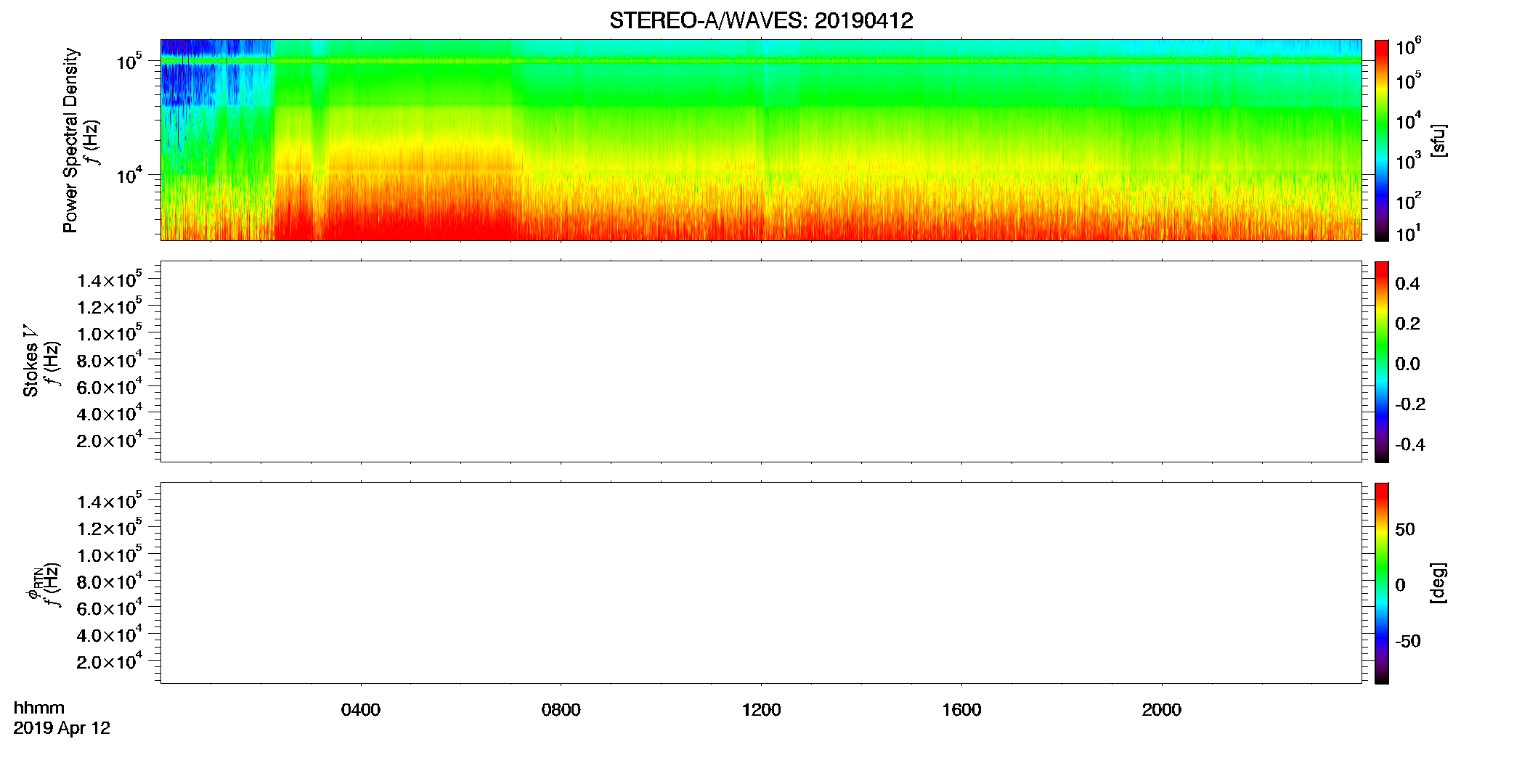
Task: Click the [sfu] colorbar unit label
Action: point(1438,140)
